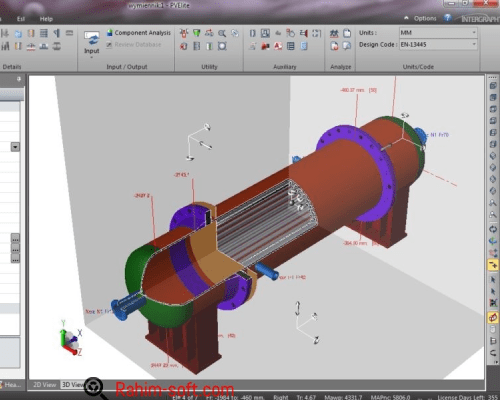Click the blue question mark help icon
Image resolution: width=500 pixels, height=400 pixels.
(447, 18)
